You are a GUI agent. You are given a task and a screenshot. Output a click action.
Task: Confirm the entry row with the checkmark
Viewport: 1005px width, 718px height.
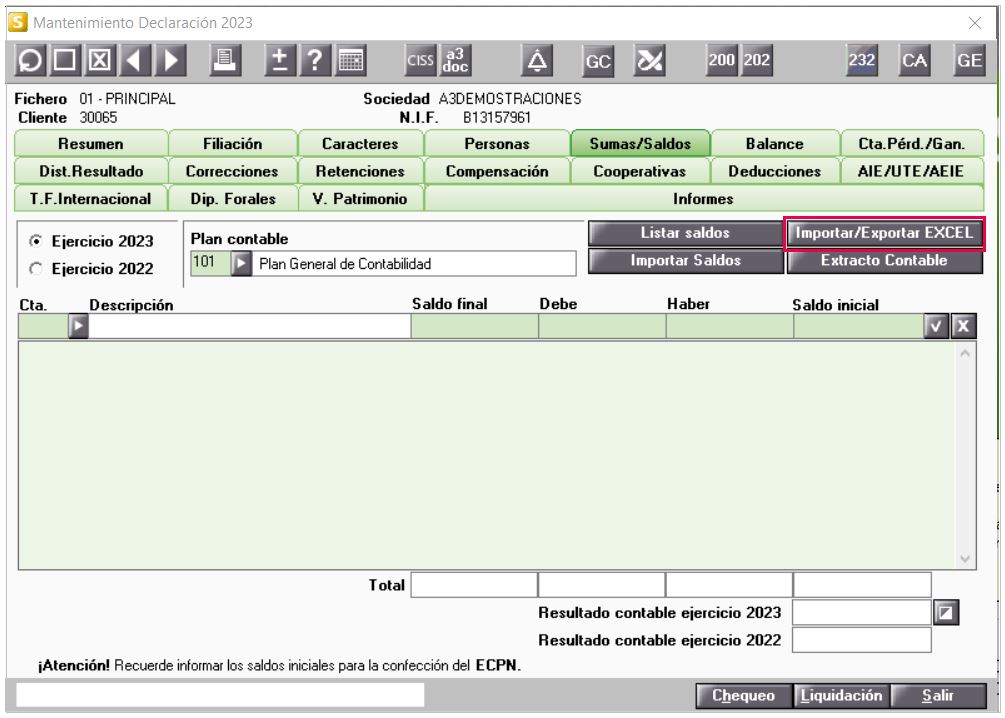(x=936, y=326)
